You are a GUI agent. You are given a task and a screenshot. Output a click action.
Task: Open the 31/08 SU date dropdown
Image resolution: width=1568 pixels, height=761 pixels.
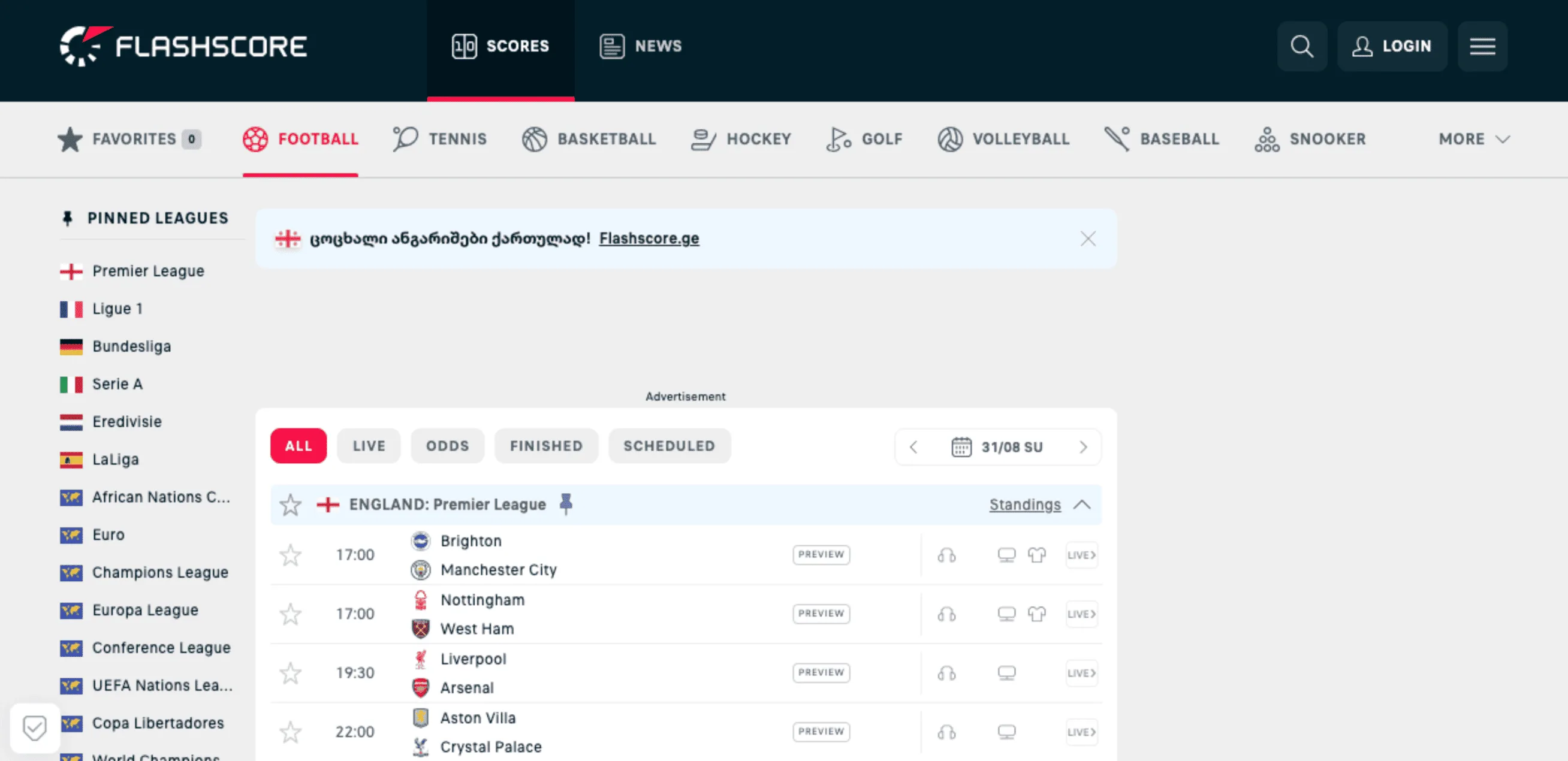(x=997, y=447)
